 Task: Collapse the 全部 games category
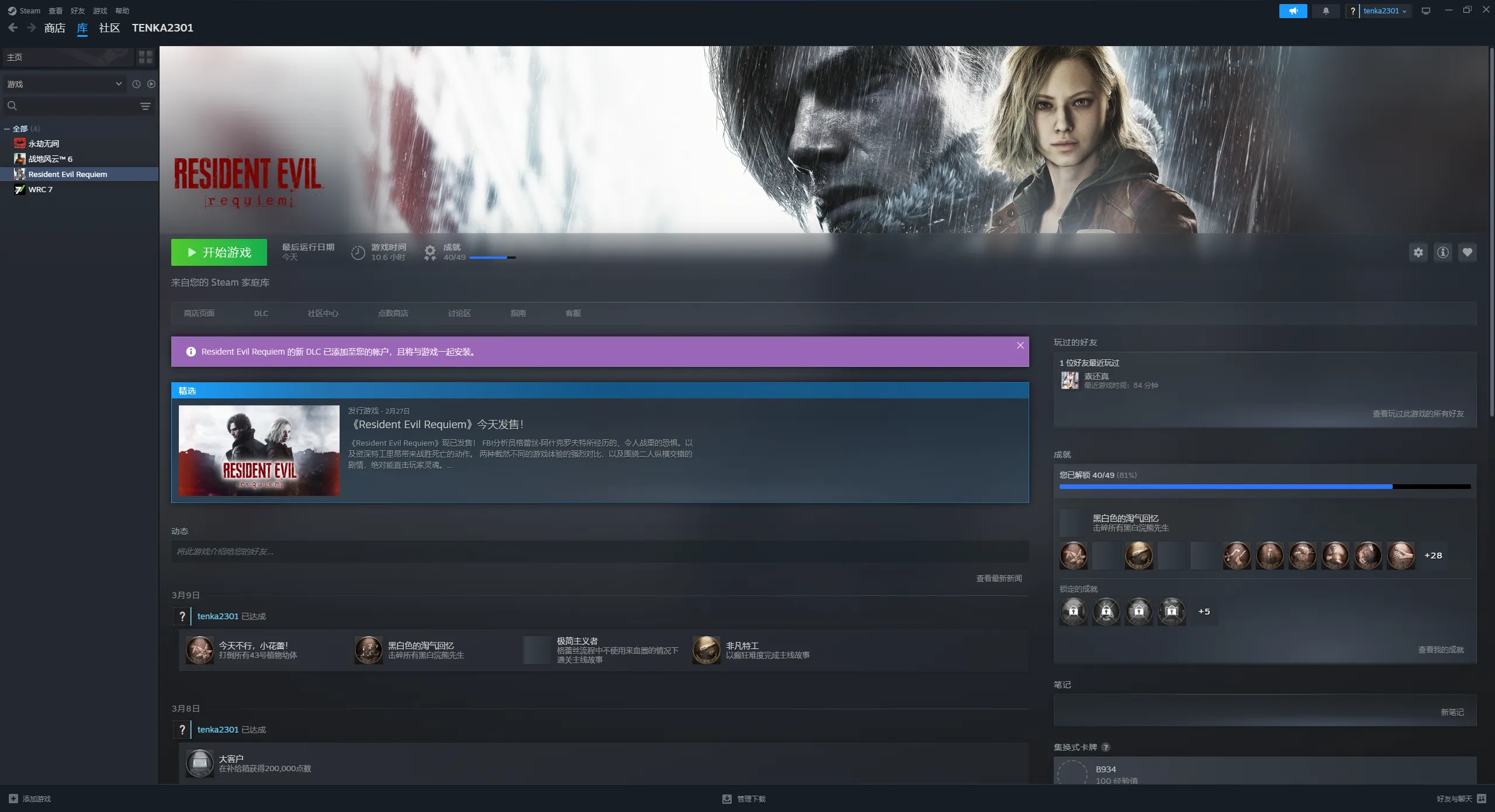coord(7,129)
